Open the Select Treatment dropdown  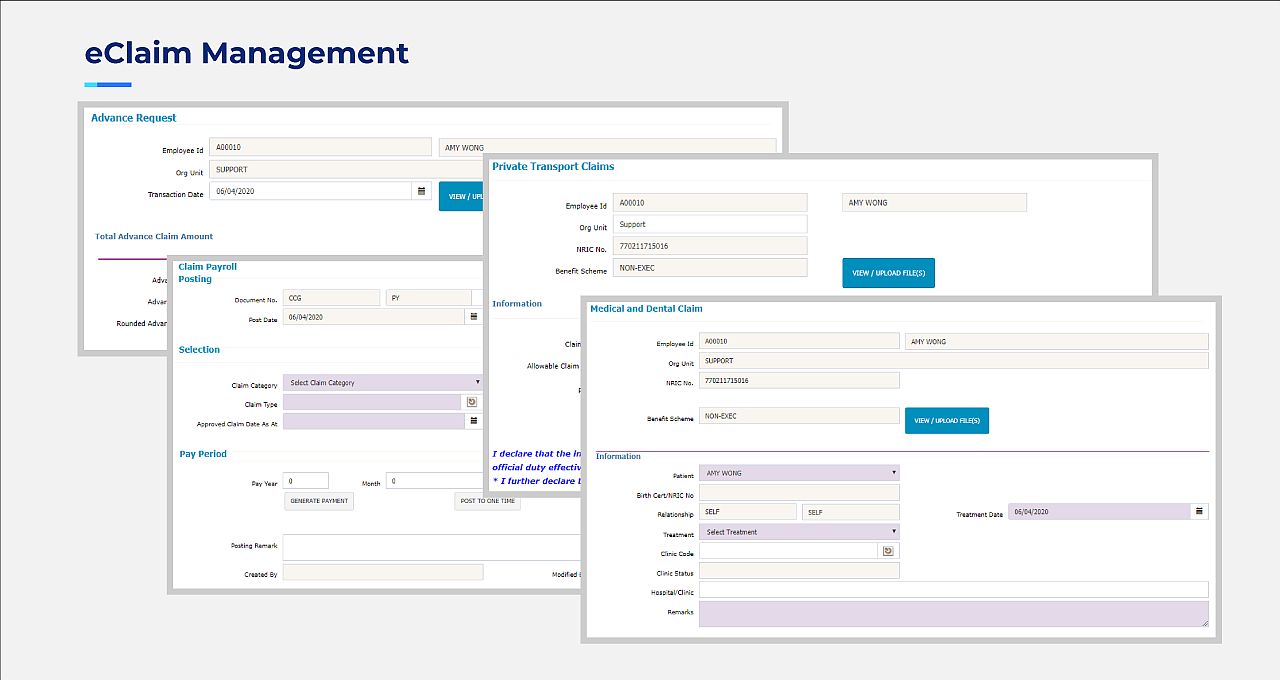pyautogui.click(x=798, y=532)
